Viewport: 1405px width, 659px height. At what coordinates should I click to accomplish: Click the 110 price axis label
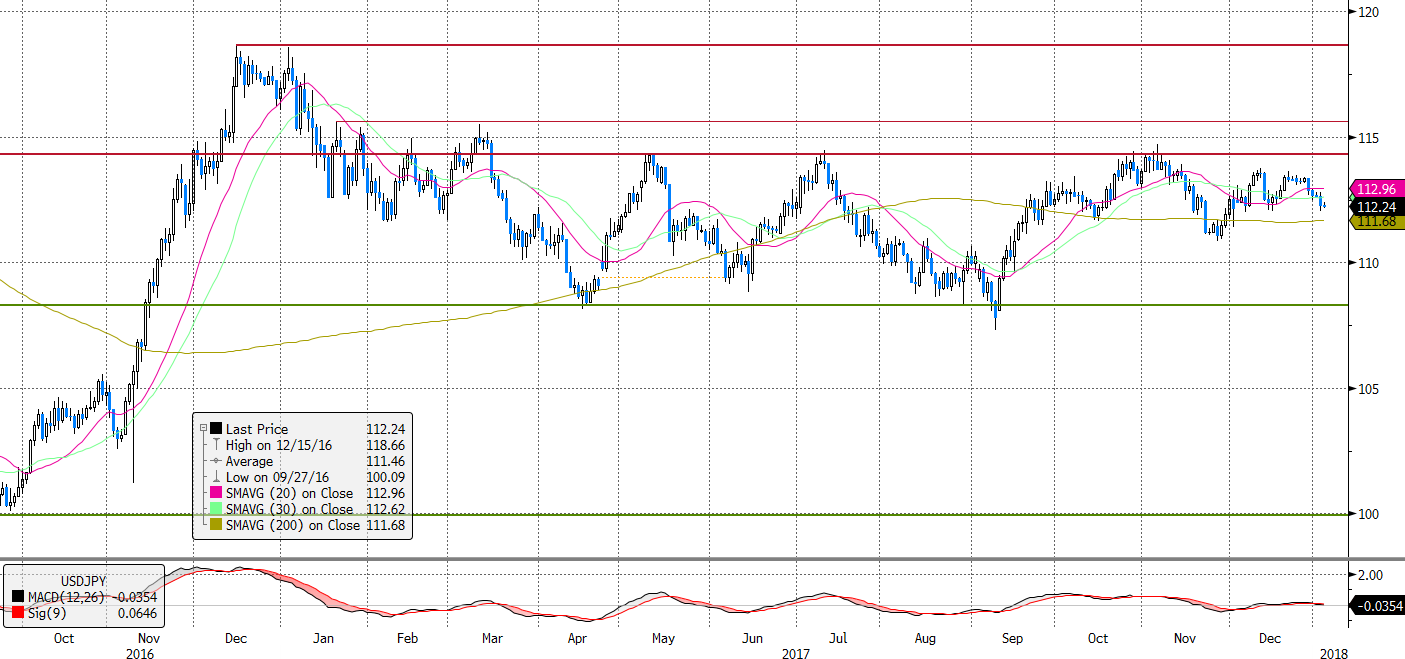tap(1371, 263)
